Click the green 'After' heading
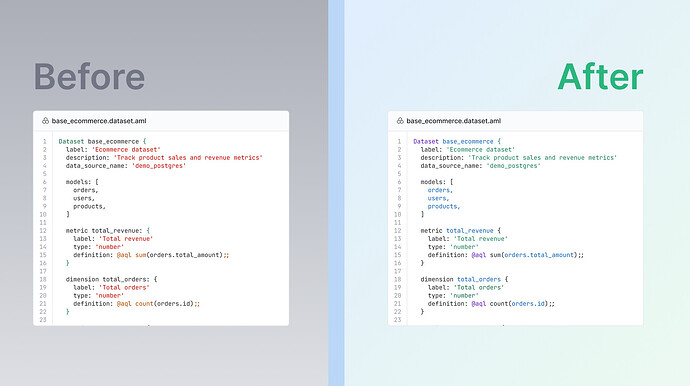This screenshot has width=690, height=386. coord(600,77)
